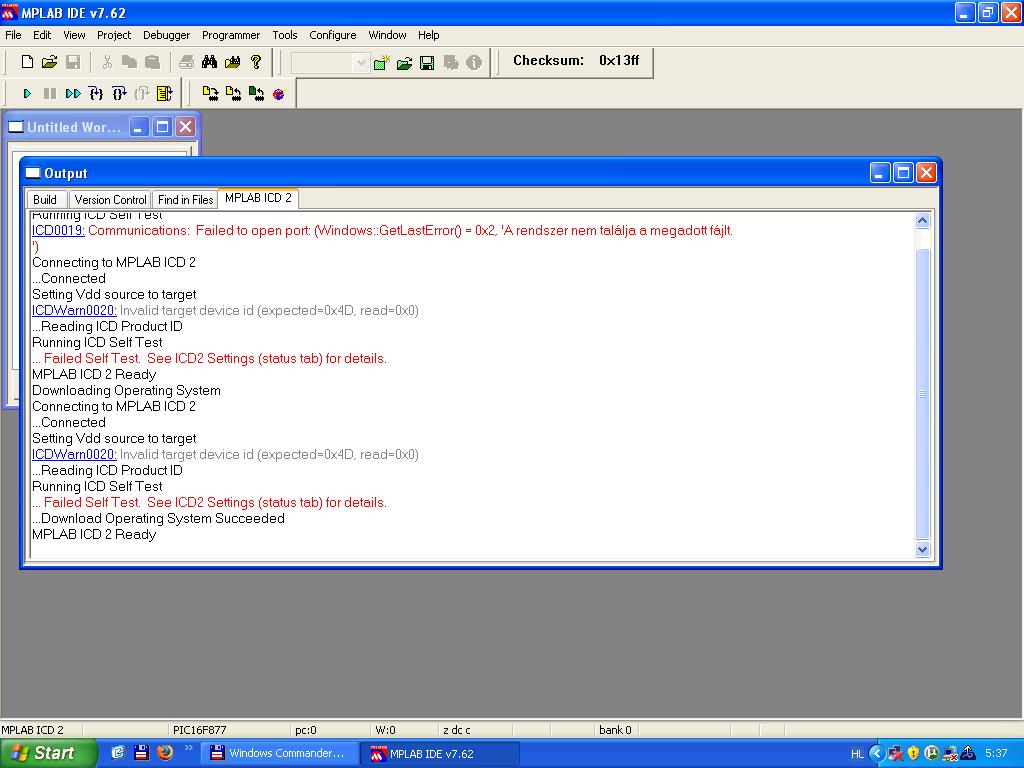The image size is (1024, 768).
Task: Open the File menu
Action: pos(13,35)
